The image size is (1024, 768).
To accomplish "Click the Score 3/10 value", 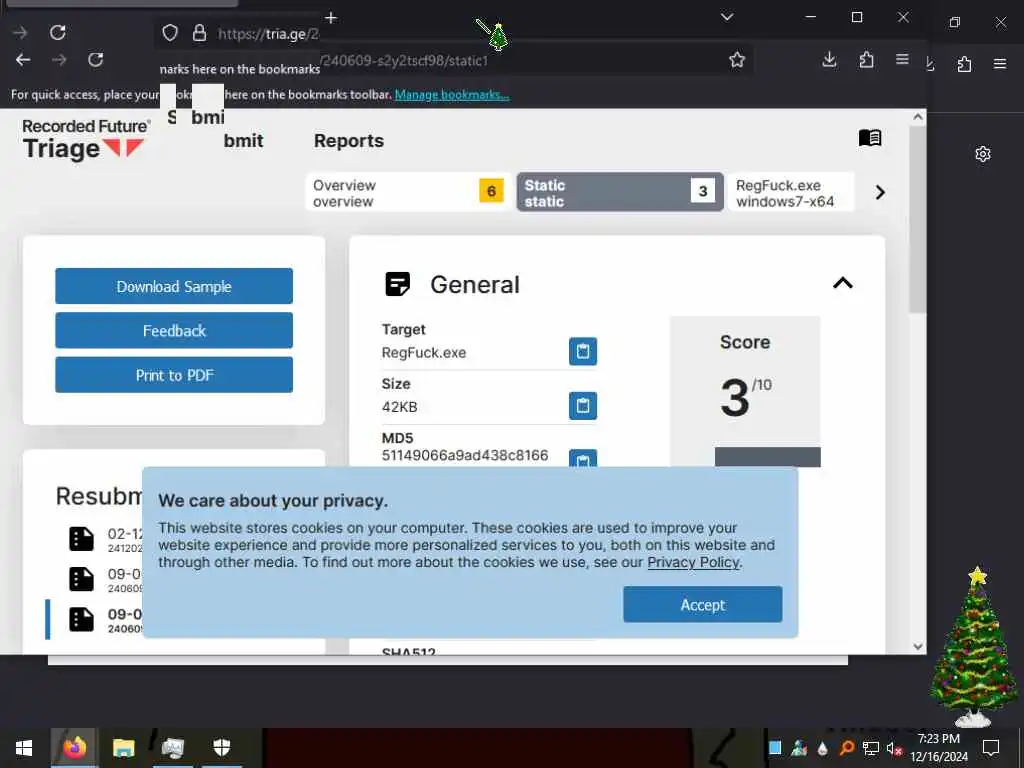I will [x=745, y=396].
